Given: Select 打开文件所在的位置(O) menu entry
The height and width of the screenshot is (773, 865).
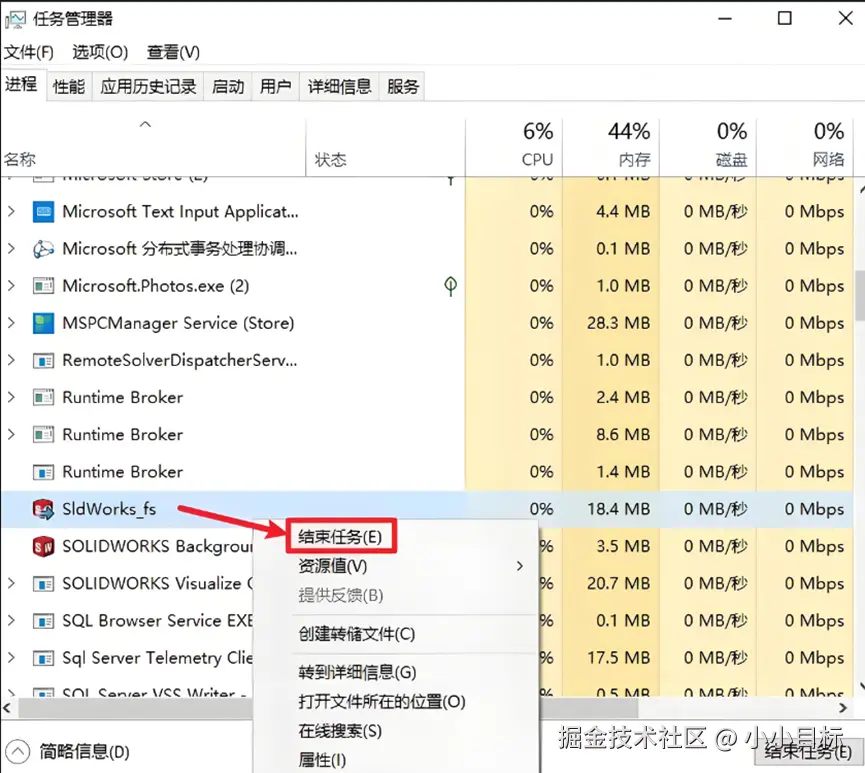Looking at the screenshot, I should coord(382,702).
